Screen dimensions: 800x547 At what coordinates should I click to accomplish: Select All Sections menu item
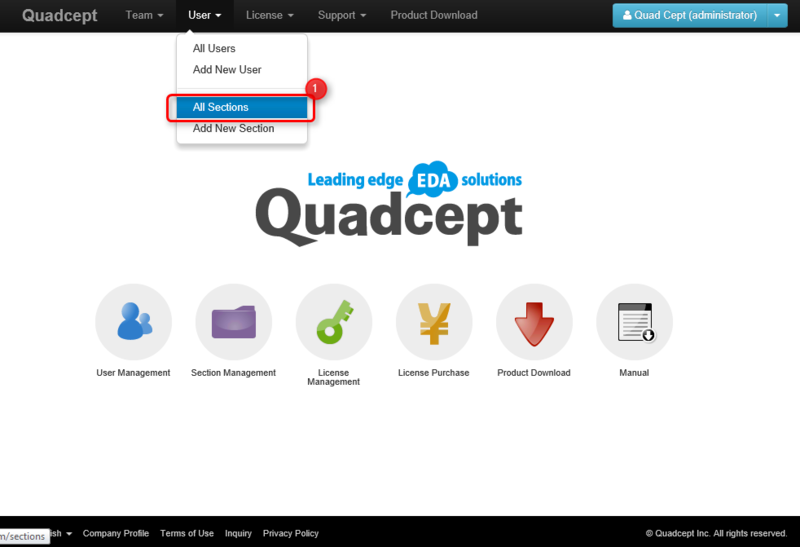pyautogui.click(x=242, y=107)
